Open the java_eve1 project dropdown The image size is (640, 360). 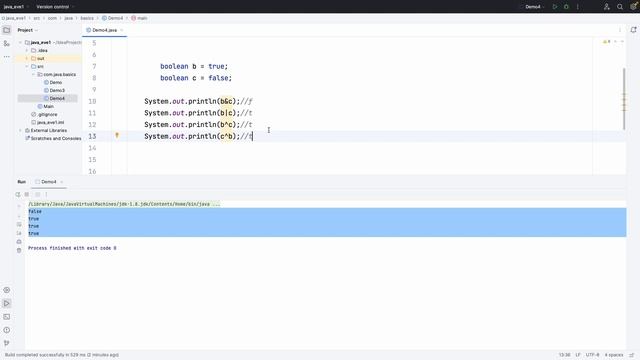pos(15,7)
